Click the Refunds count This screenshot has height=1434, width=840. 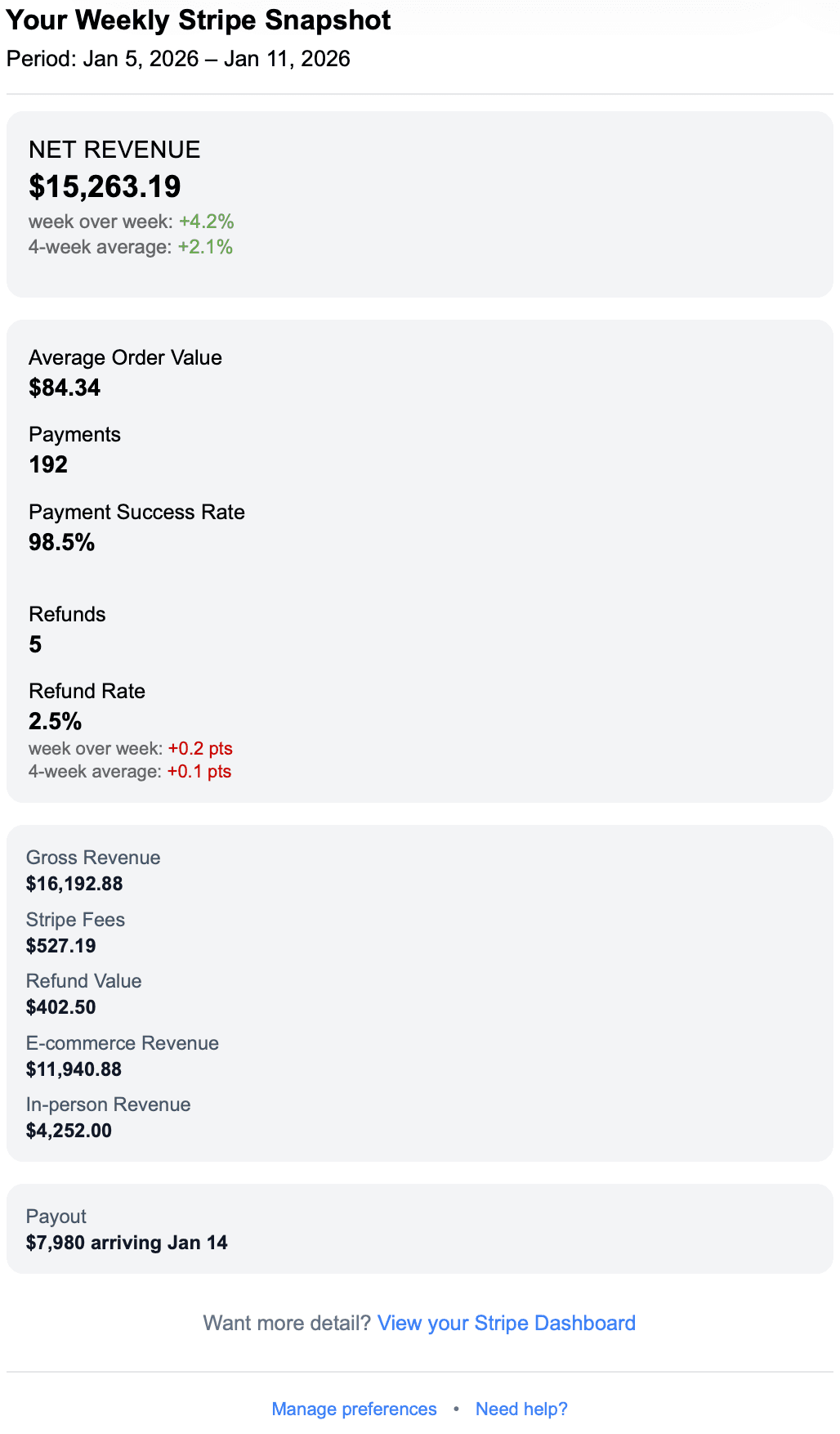[x=35, y=645]
